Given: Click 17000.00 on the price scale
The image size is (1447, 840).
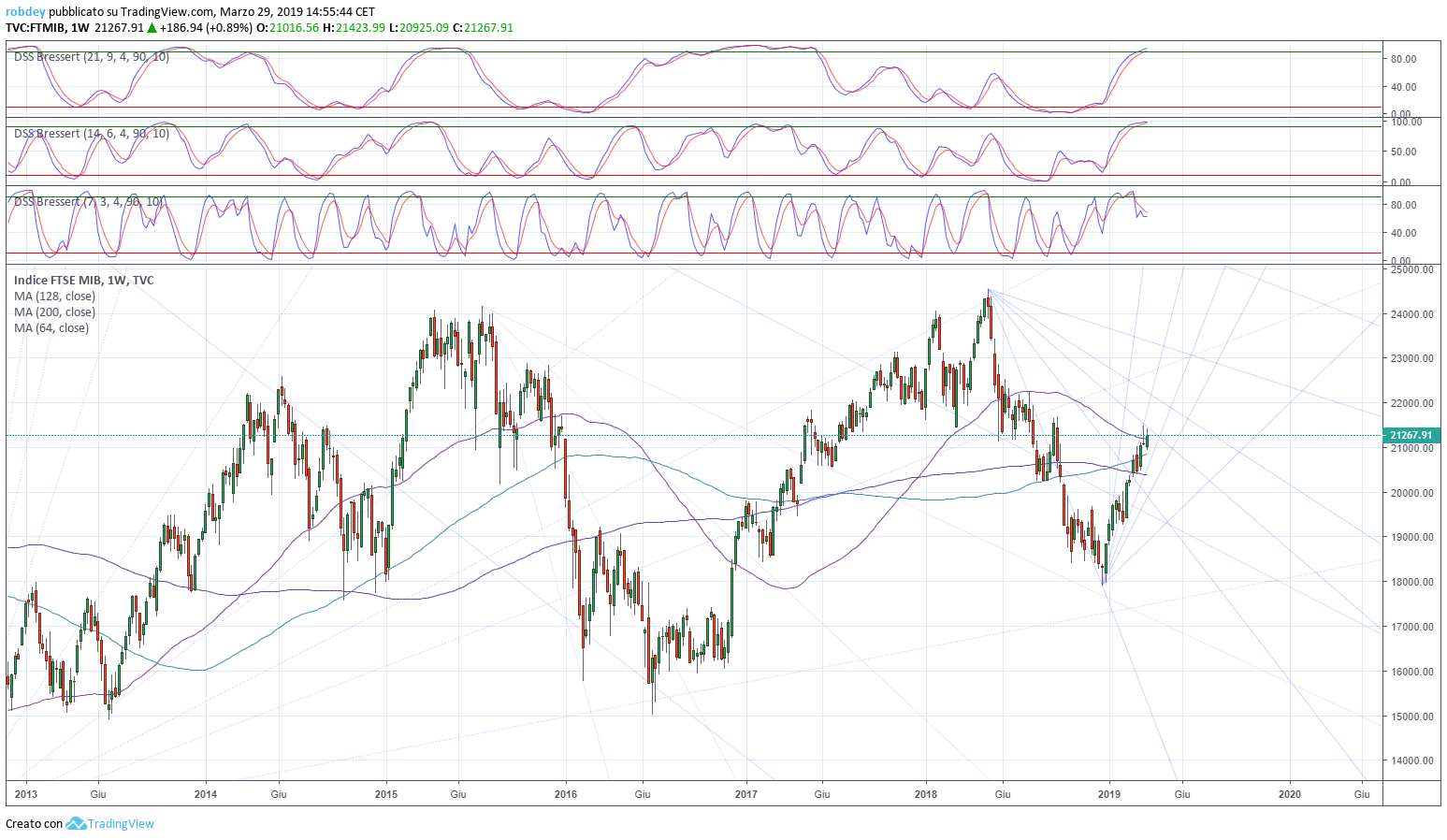Looking at the screenshot, I should (1412, 627).
